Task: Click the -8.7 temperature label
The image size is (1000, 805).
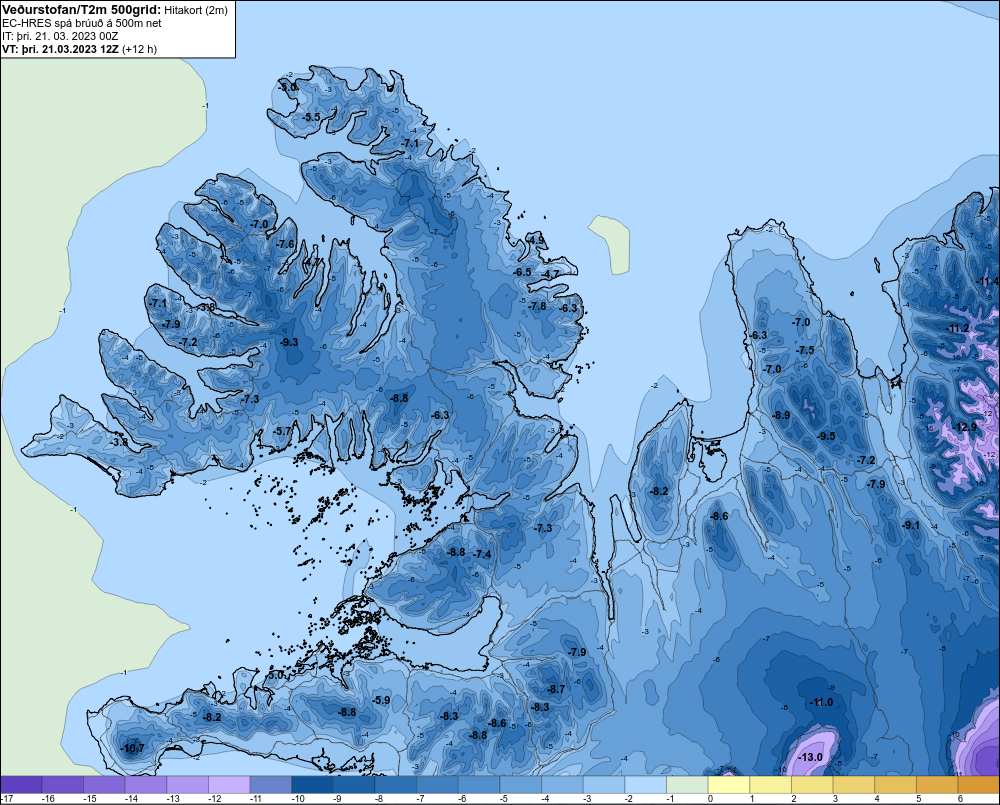Action: point(555,689)
